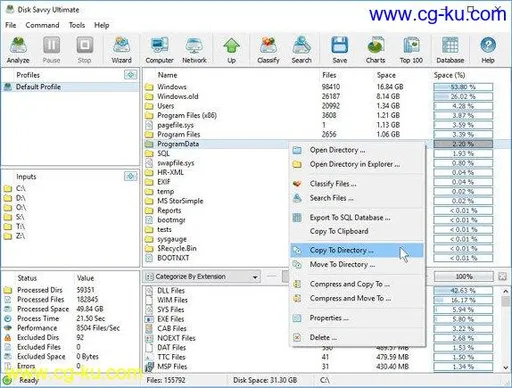Open the Help toolbar icon
The image size is (512, 388).
click(x=488, y=50)
